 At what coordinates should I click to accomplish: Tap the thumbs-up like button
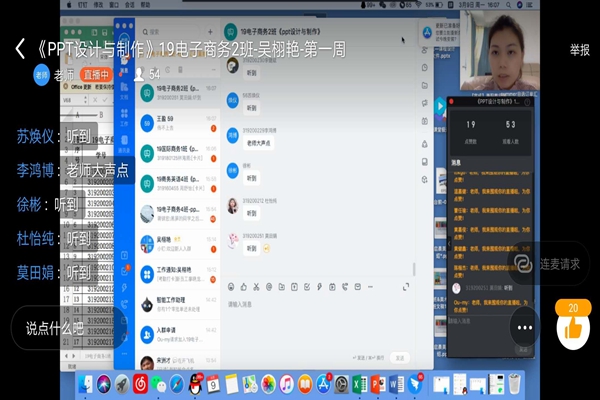coord(572,327)
